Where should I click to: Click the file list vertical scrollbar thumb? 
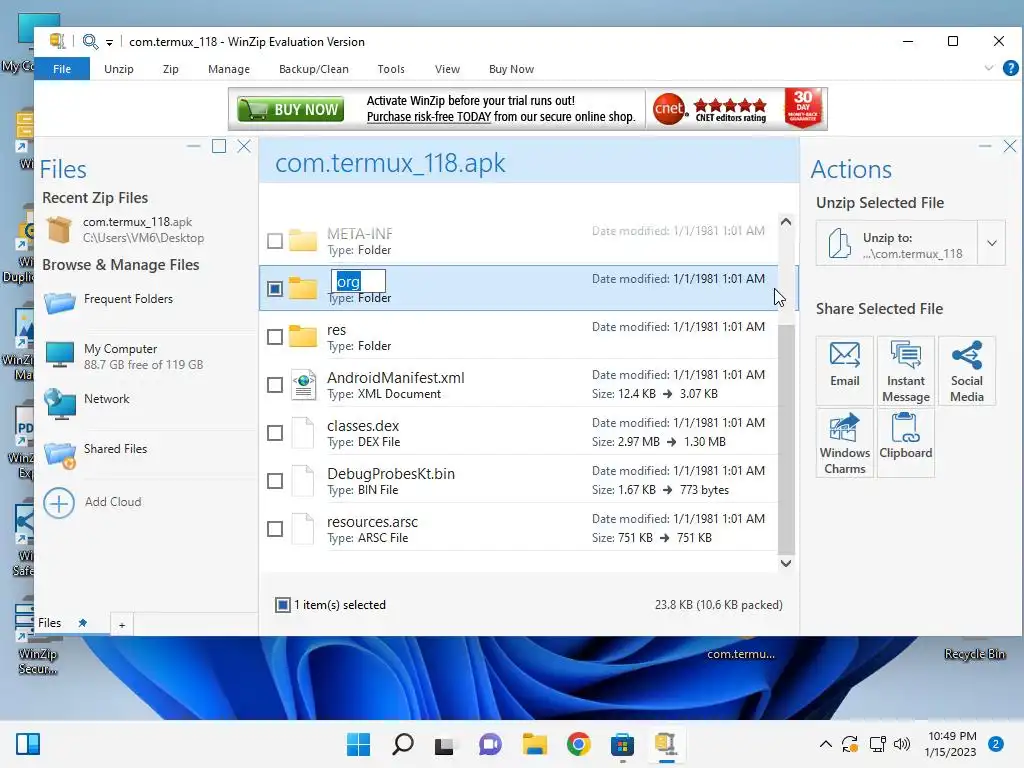786,438
